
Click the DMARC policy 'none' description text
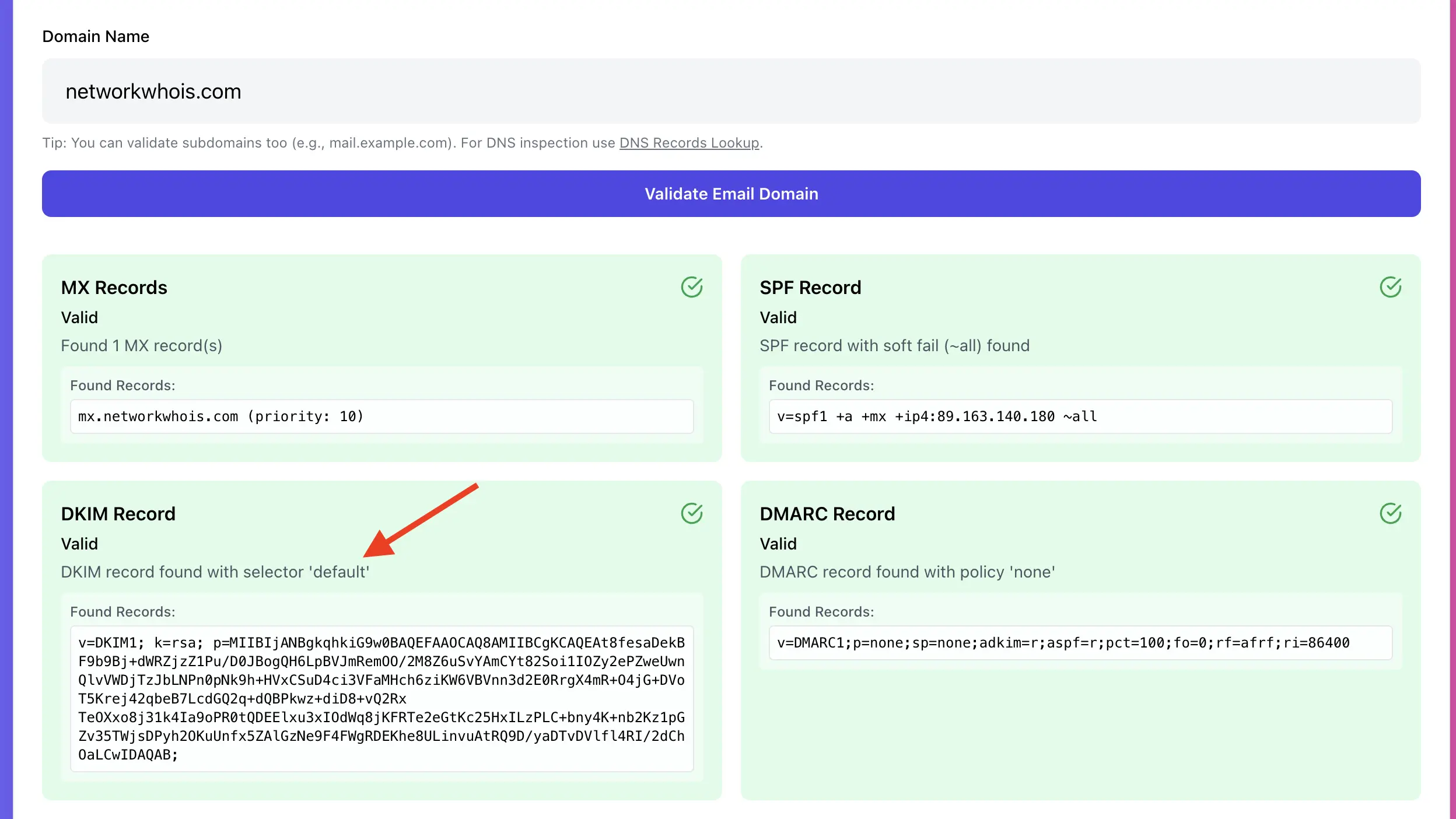pyautogui.click(x=907, y=572)
